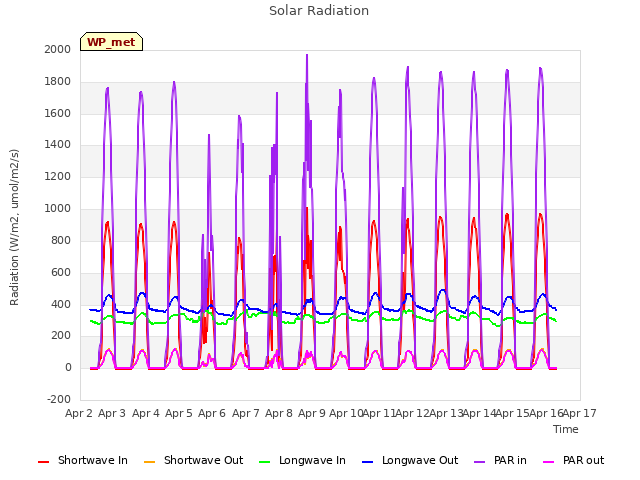640x480 pixels.
Task: Click the -200 y-axis tick label
Action: click(59, 399)
